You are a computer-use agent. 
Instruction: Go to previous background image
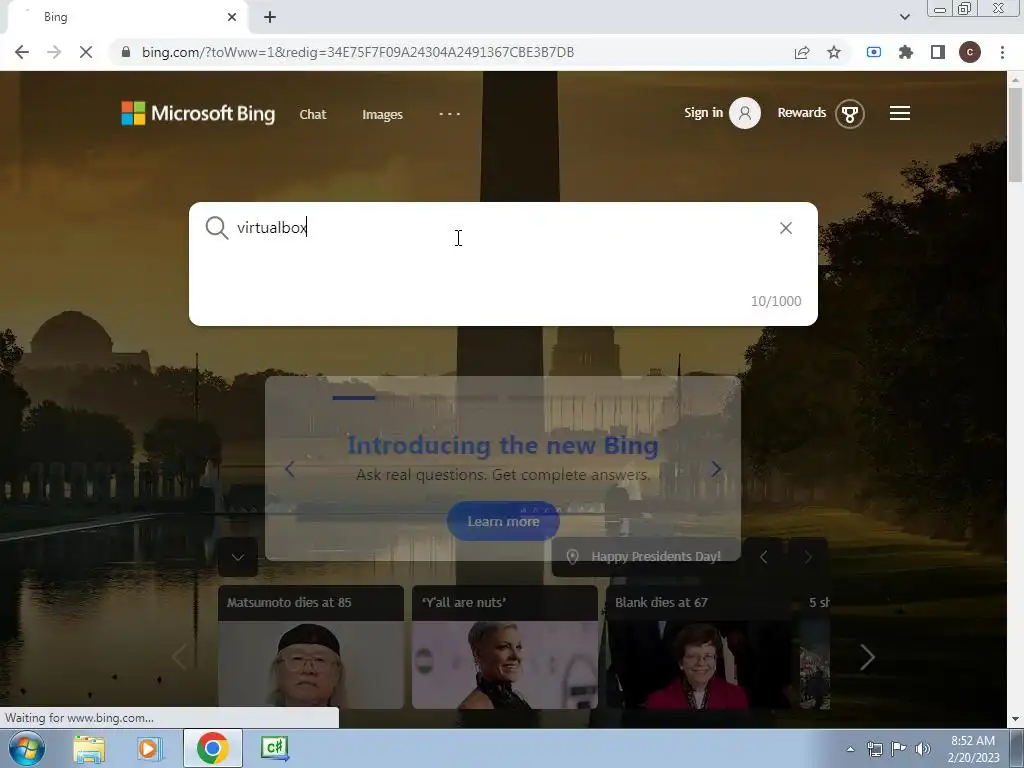(763, 557)
